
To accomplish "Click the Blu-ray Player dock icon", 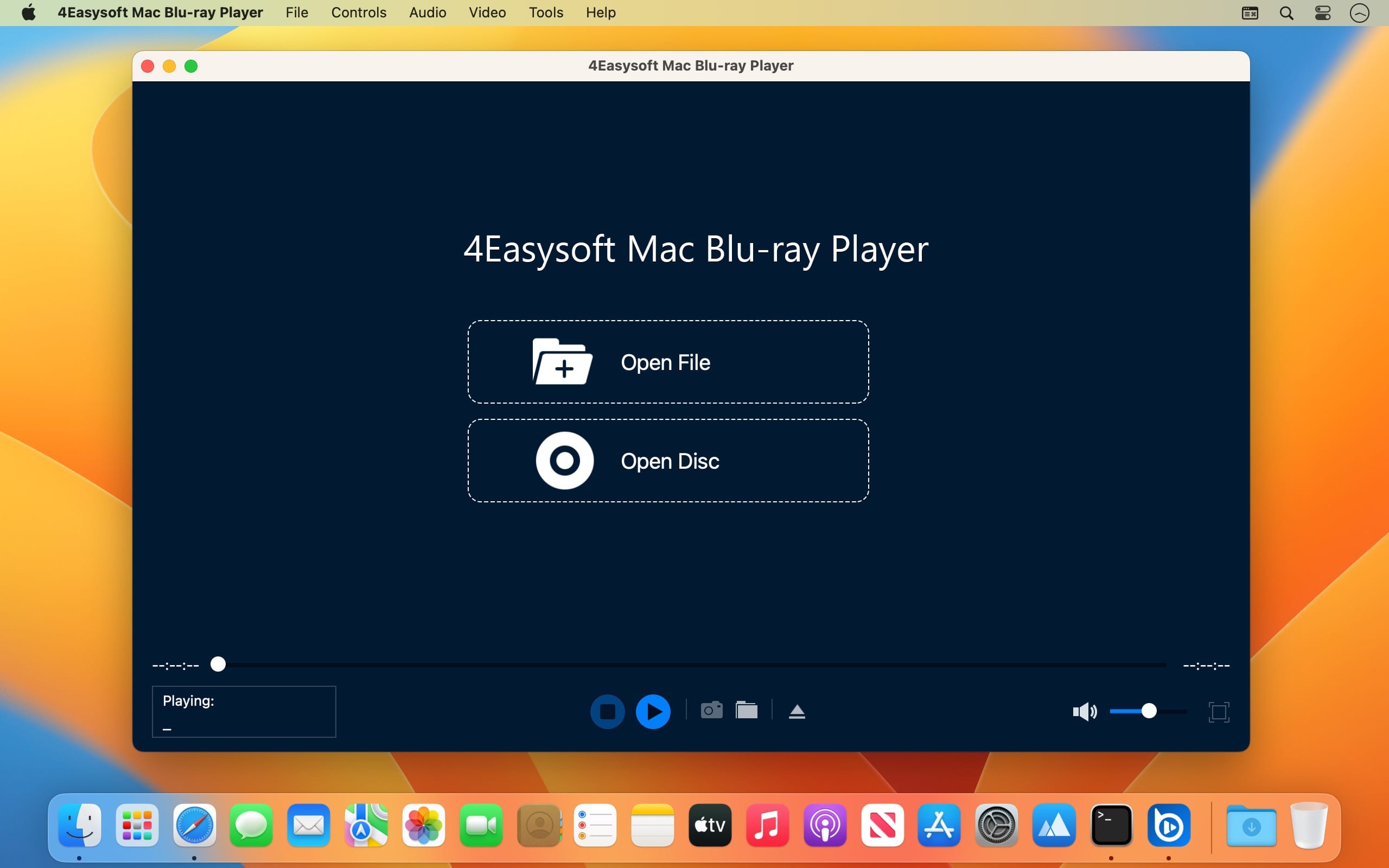I will [x=1169, y=826].
